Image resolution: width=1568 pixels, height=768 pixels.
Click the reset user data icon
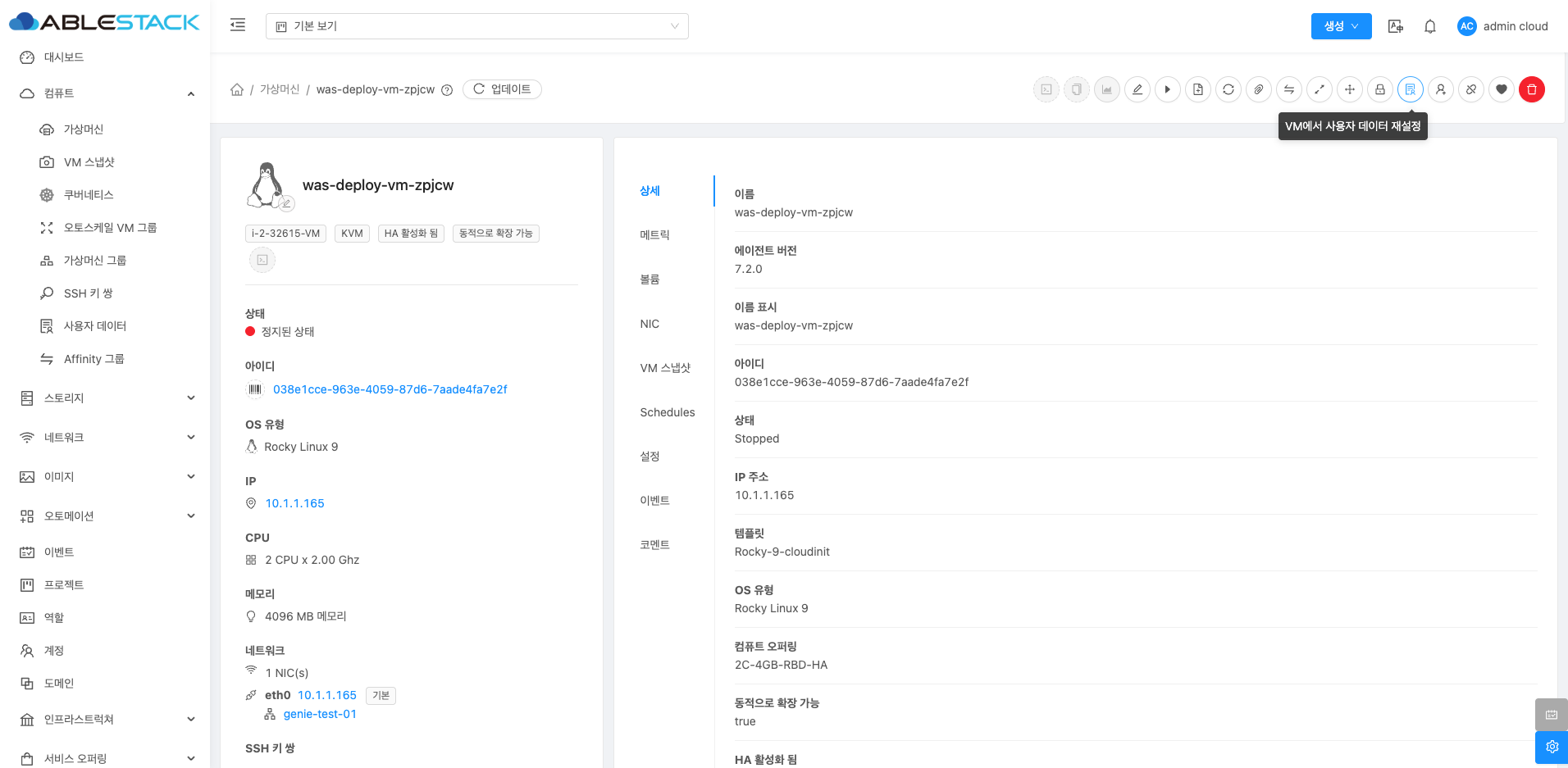1411,89
